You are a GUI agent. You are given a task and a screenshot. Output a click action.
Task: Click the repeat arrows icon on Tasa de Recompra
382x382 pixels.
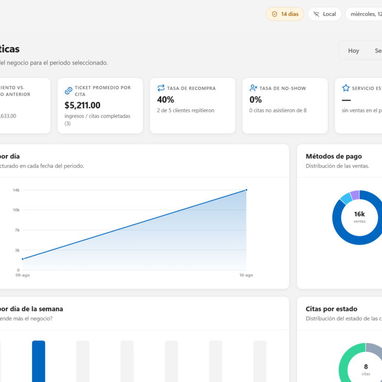click(x=161, y=88)
